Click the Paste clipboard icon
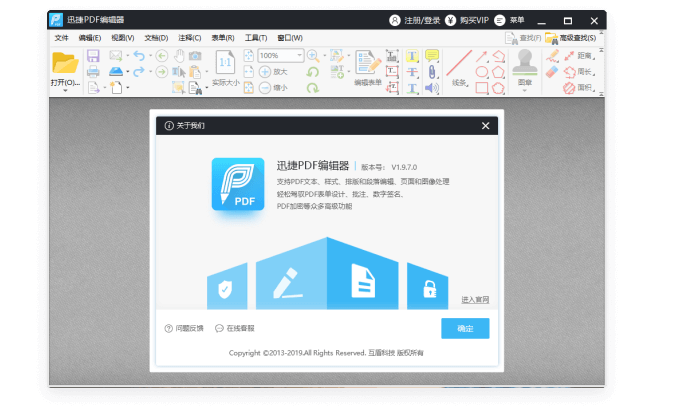This screenshot has height=410, width=692. pos(195,71)
